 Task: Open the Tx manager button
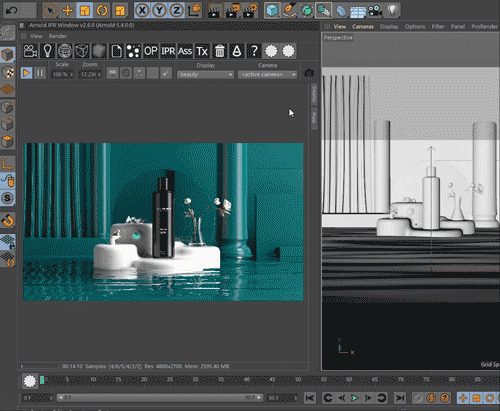pos(202,51)
